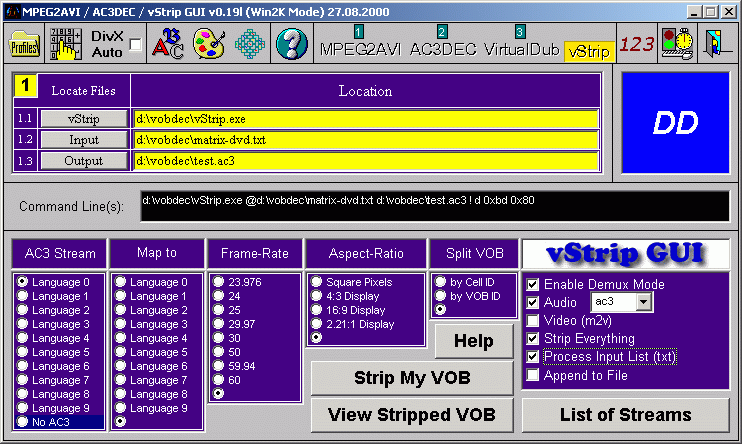Click the test.ac3 output location field
This screenshot has height=444, width=742.
coord(366,161)
